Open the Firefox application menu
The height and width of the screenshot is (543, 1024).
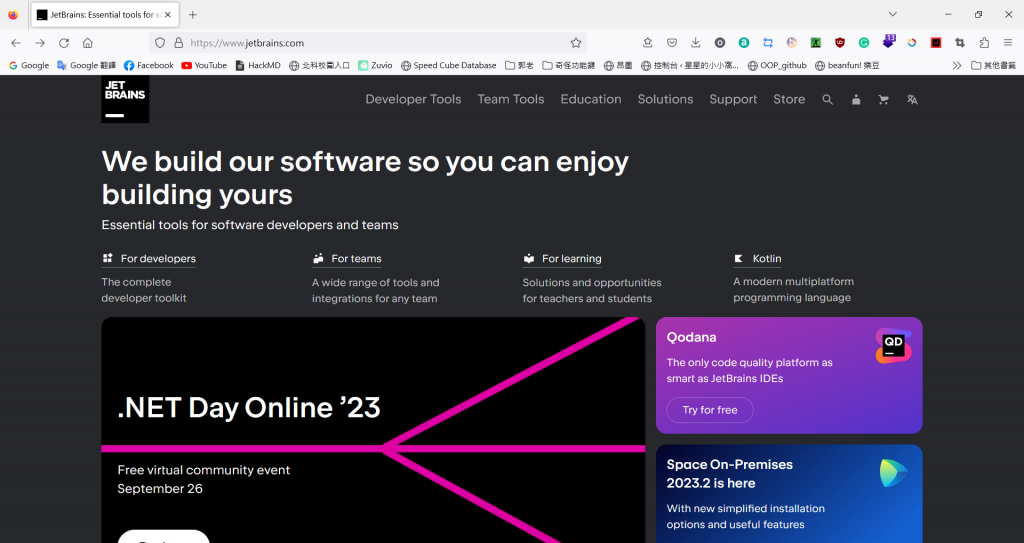click(1008, 43)
